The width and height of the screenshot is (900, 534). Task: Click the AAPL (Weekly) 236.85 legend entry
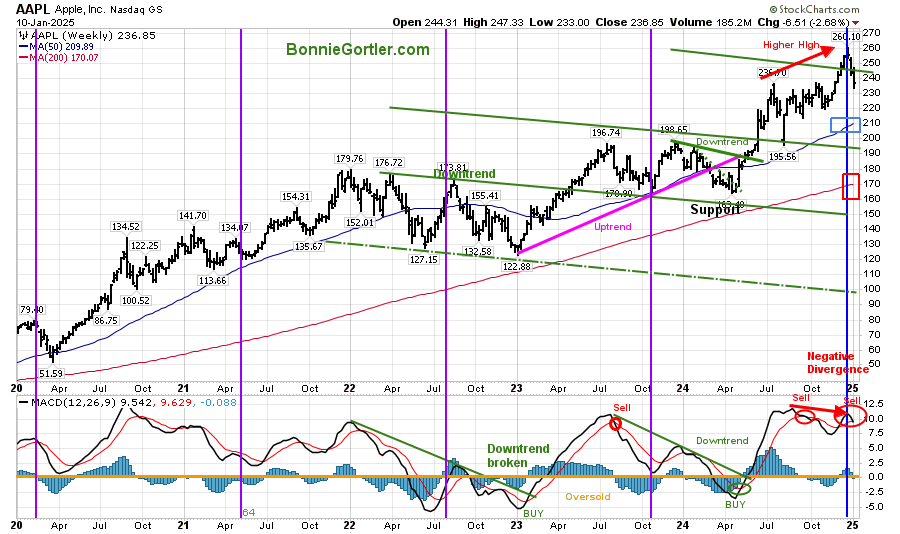click(x=86, y=35)
